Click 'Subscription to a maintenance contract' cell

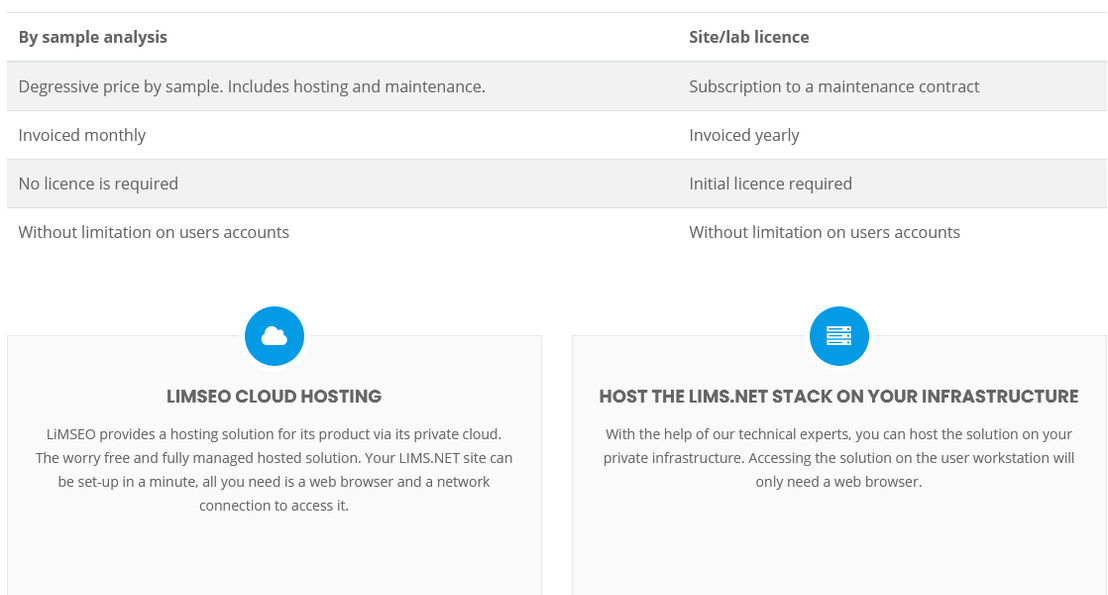coord(892,86)
